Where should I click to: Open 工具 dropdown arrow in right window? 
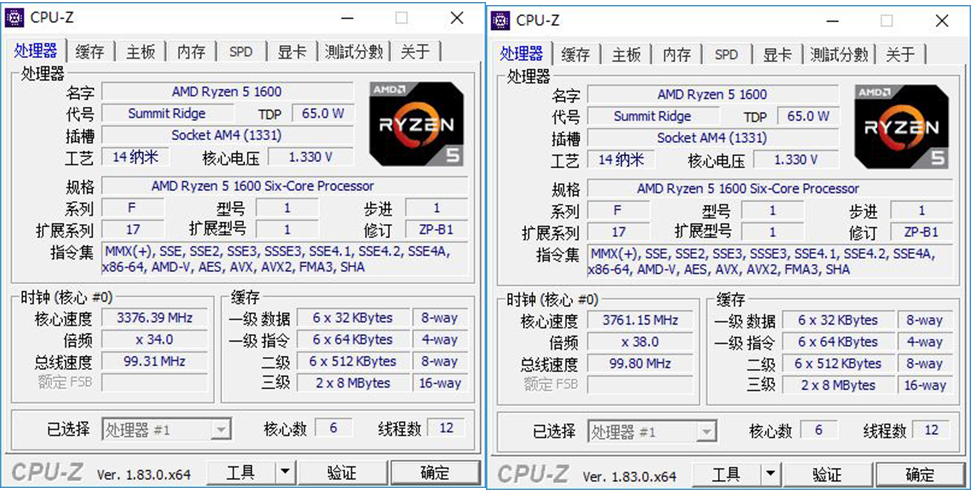[770, 475]
